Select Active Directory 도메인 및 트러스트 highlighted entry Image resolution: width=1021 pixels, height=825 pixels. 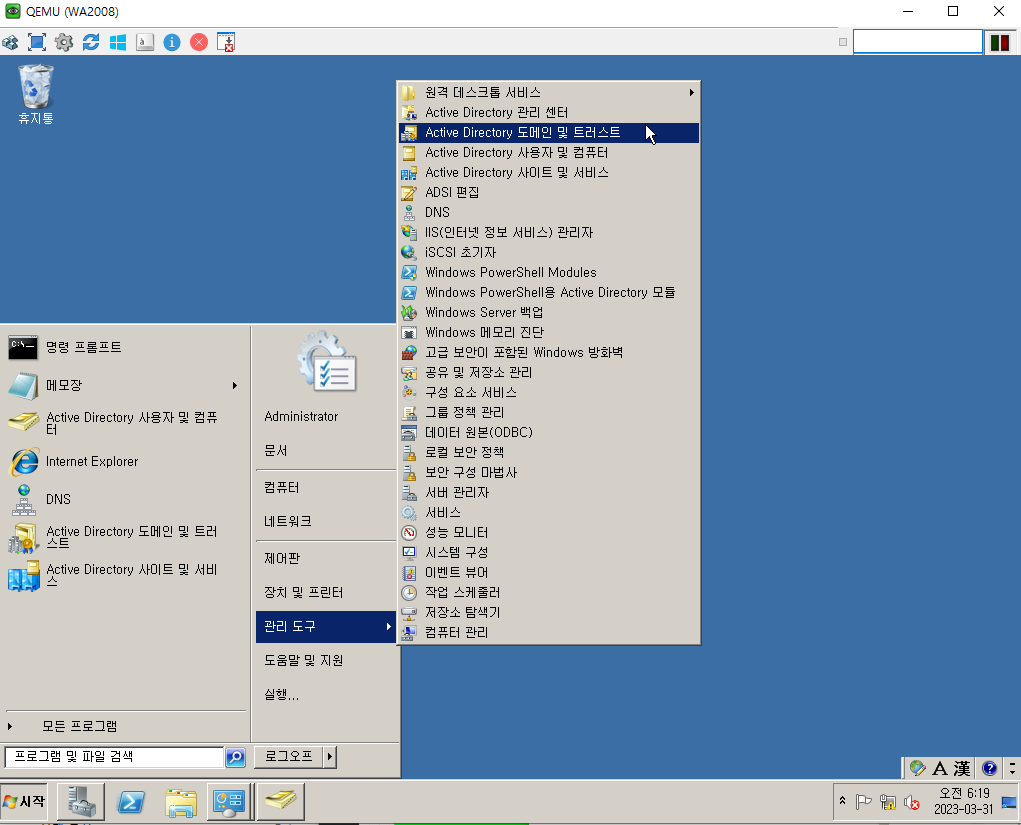click(x=549, y=133)
